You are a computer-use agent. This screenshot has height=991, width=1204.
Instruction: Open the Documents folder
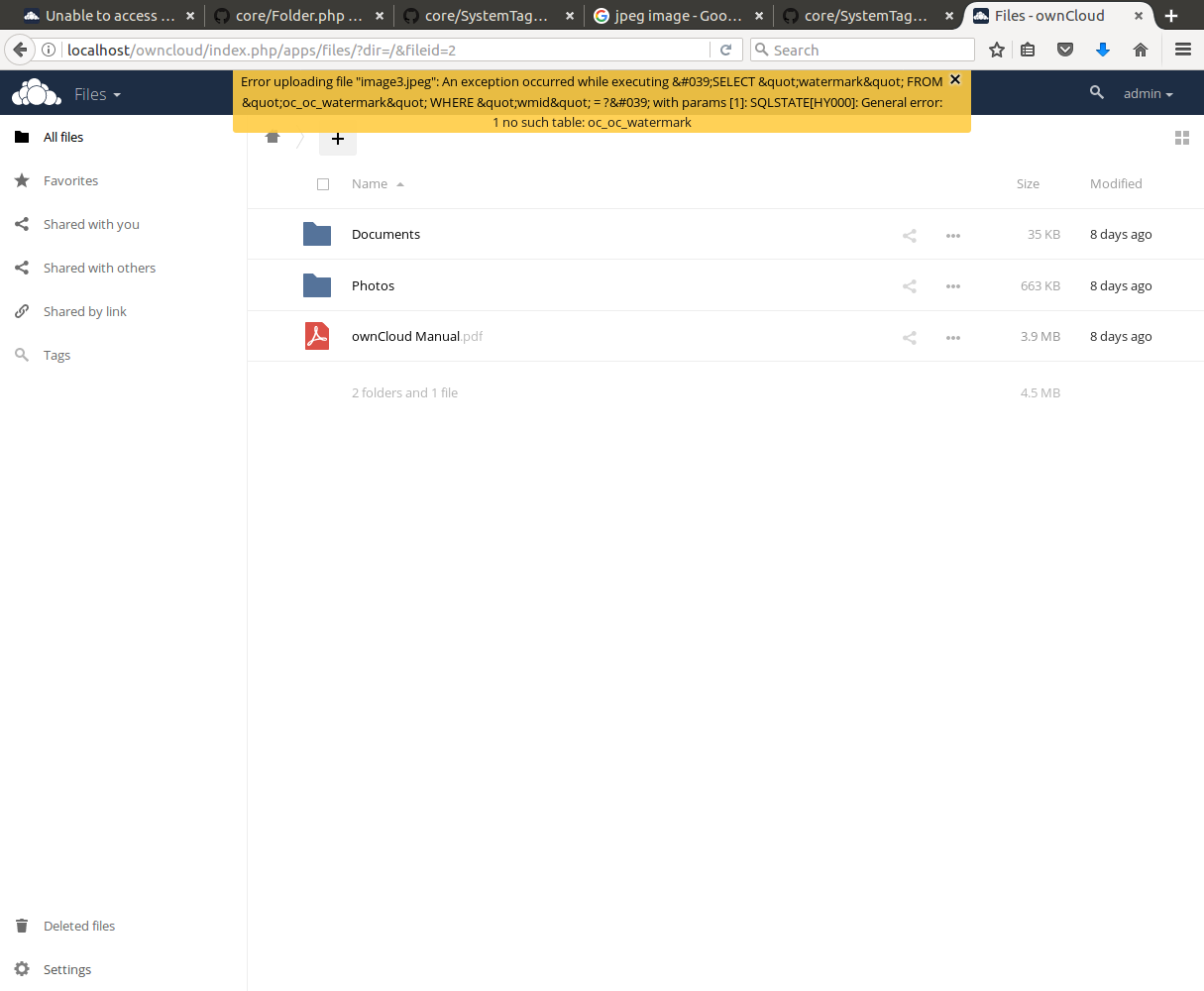point(385,234)
